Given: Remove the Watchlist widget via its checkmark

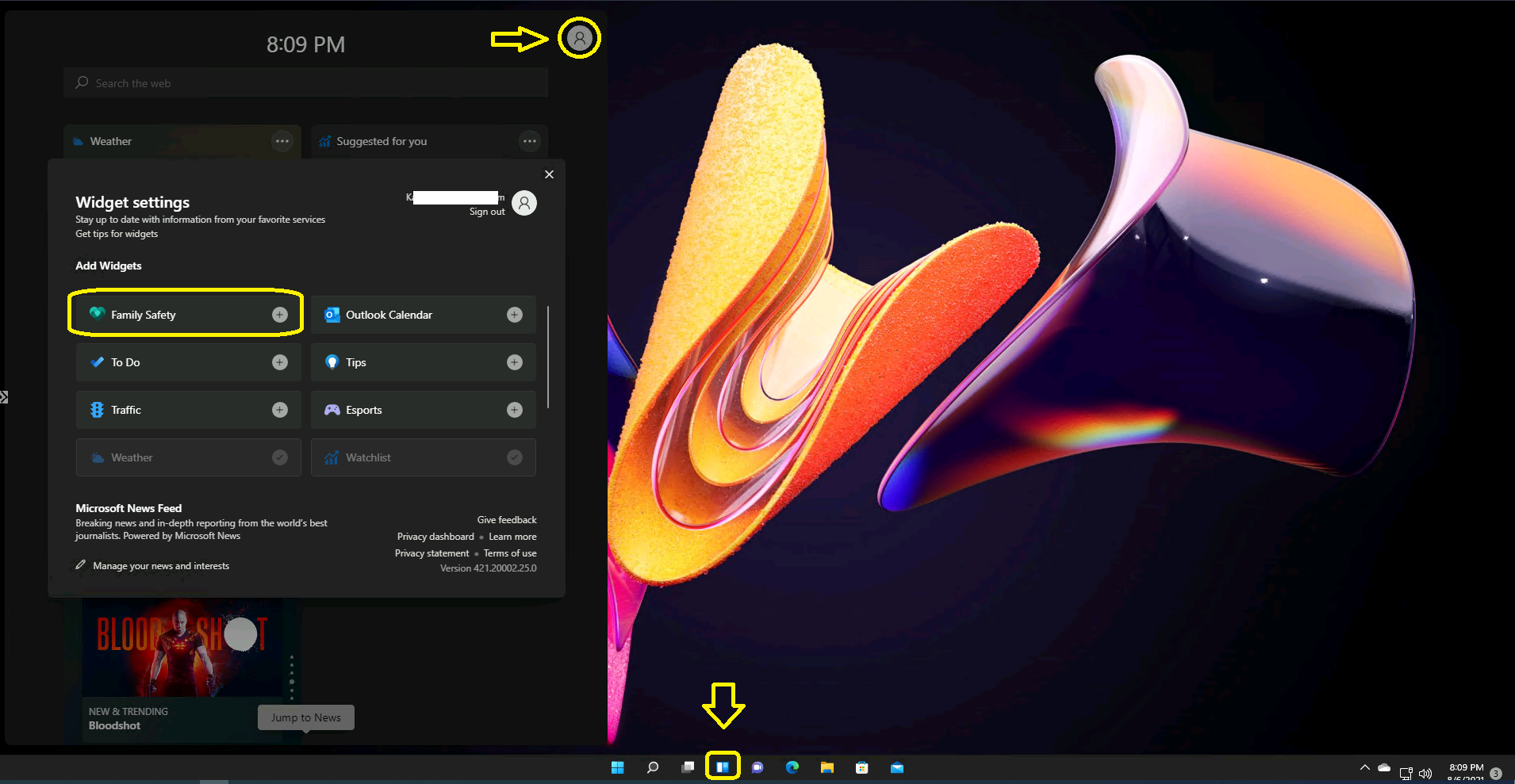Looking at the screenshot, I should point(514,457).
